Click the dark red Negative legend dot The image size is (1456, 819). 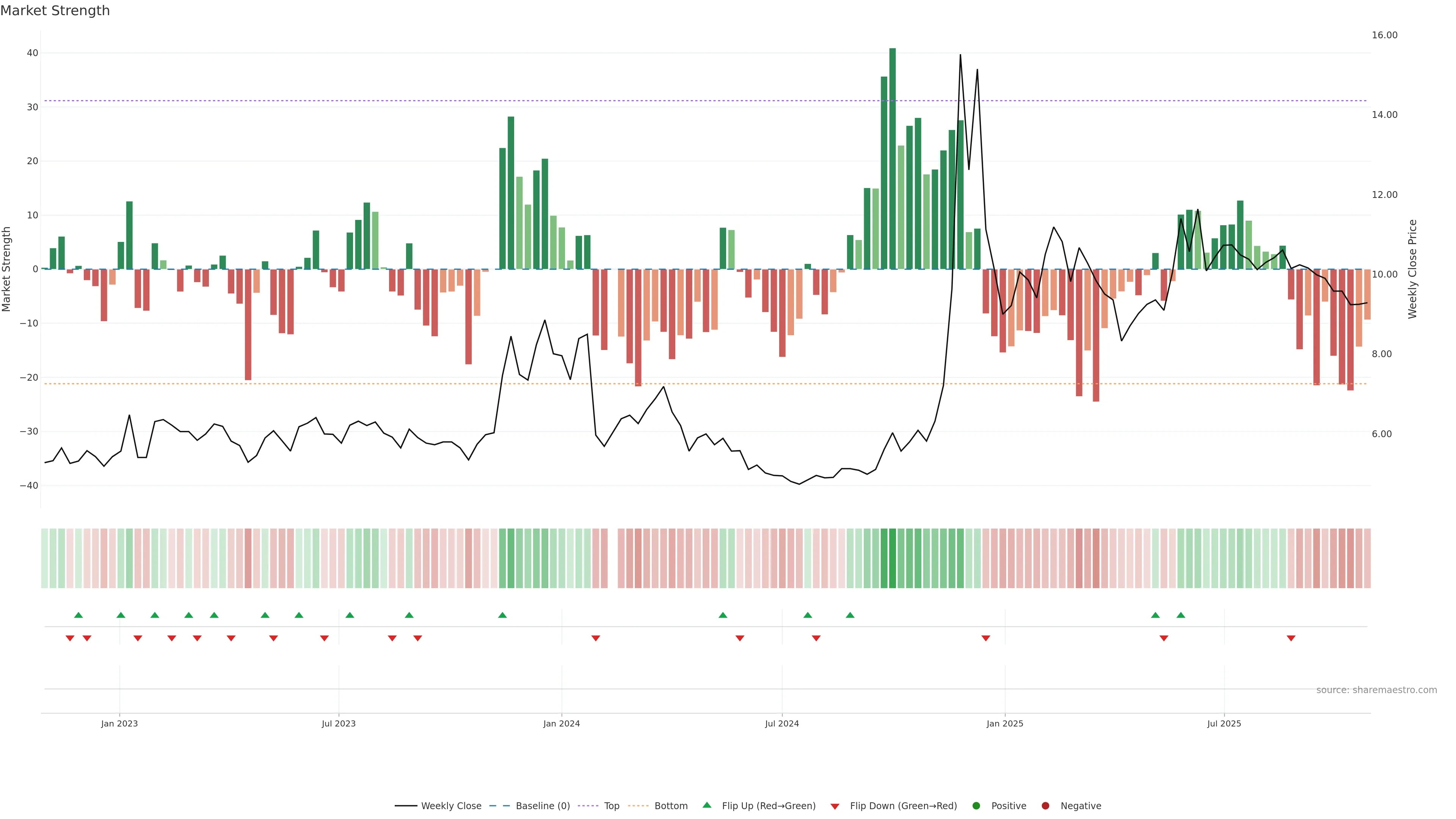point(1045,806)
